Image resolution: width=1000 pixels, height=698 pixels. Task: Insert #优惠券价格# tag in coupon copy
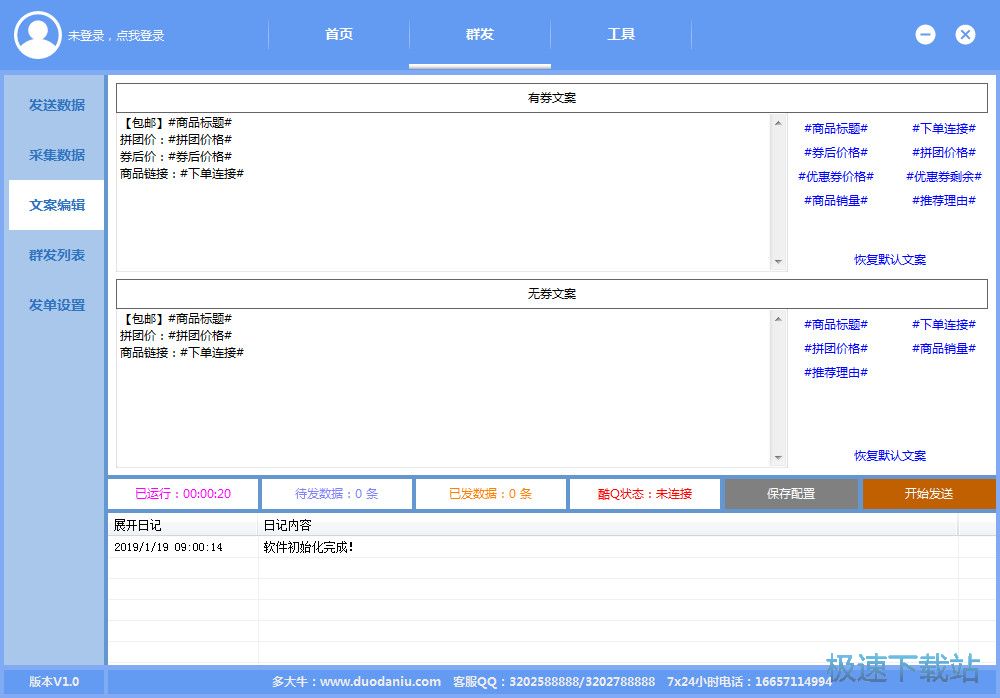[836, 177]
